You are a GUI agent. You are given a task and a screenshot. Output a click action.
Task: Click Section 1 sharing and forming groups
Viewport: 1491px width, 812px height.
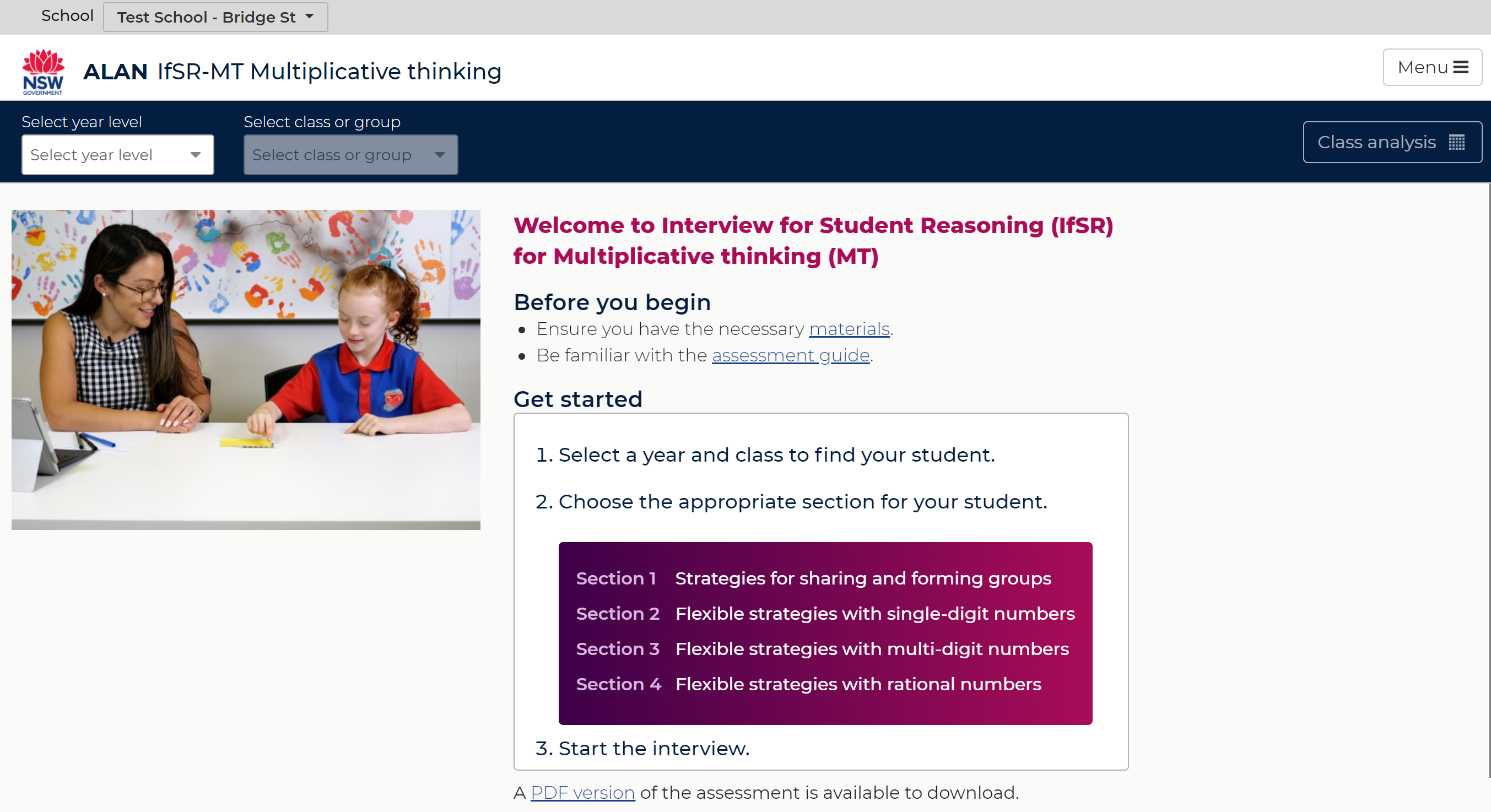813,578
